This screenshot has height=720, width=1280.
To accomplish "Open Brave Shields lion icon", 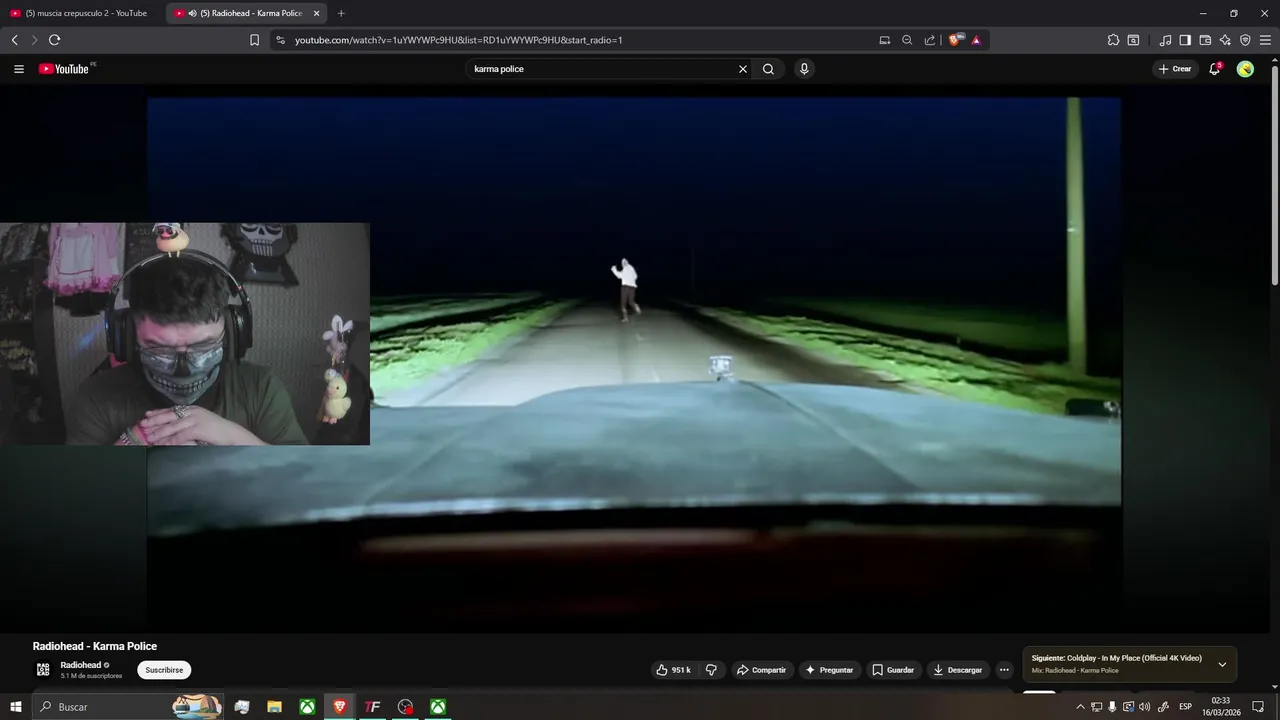I will (x=955, y=40).
